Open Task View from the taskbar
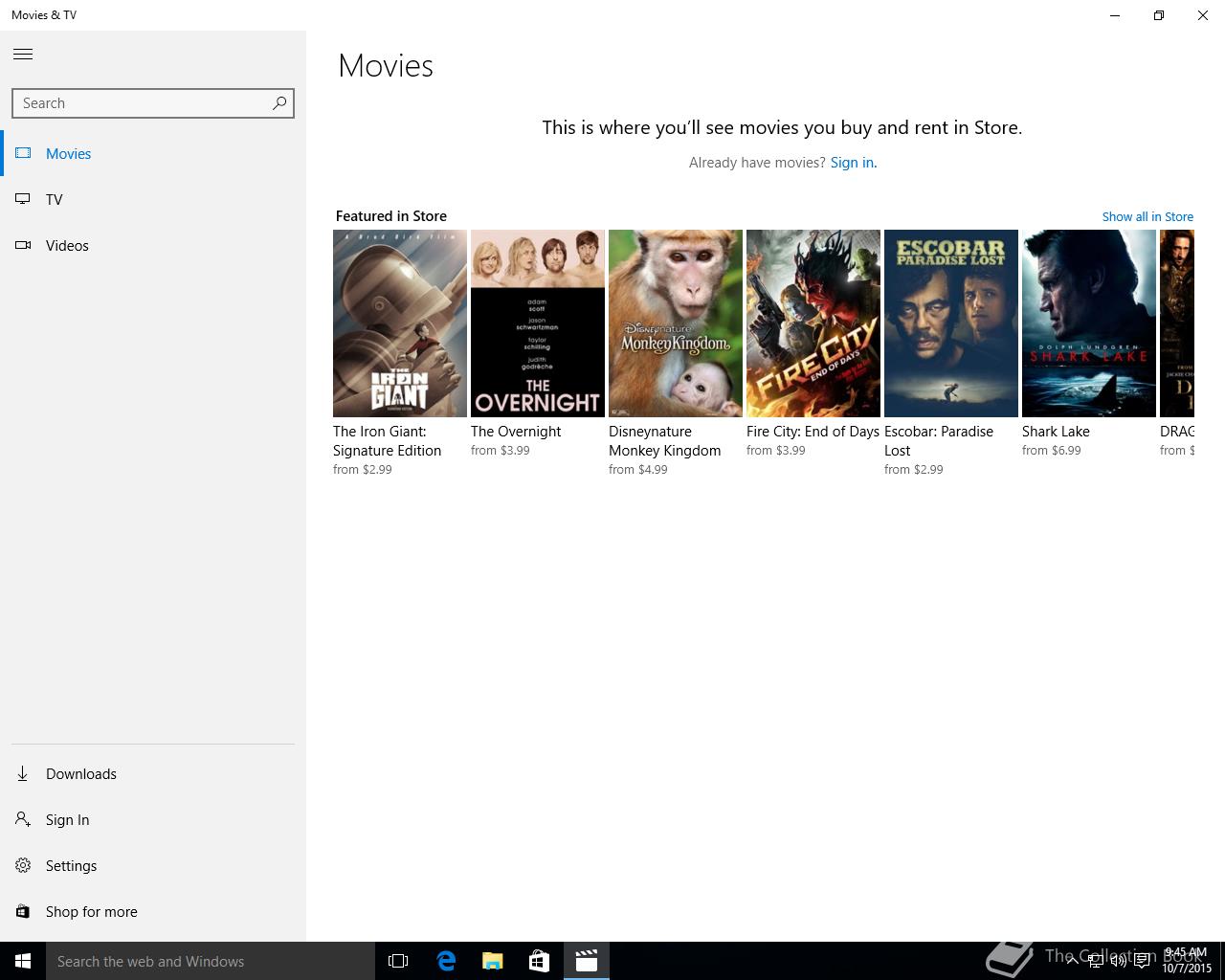Image resolution: width=1225 pixels, height=980 pixels. tap(398, 961)
